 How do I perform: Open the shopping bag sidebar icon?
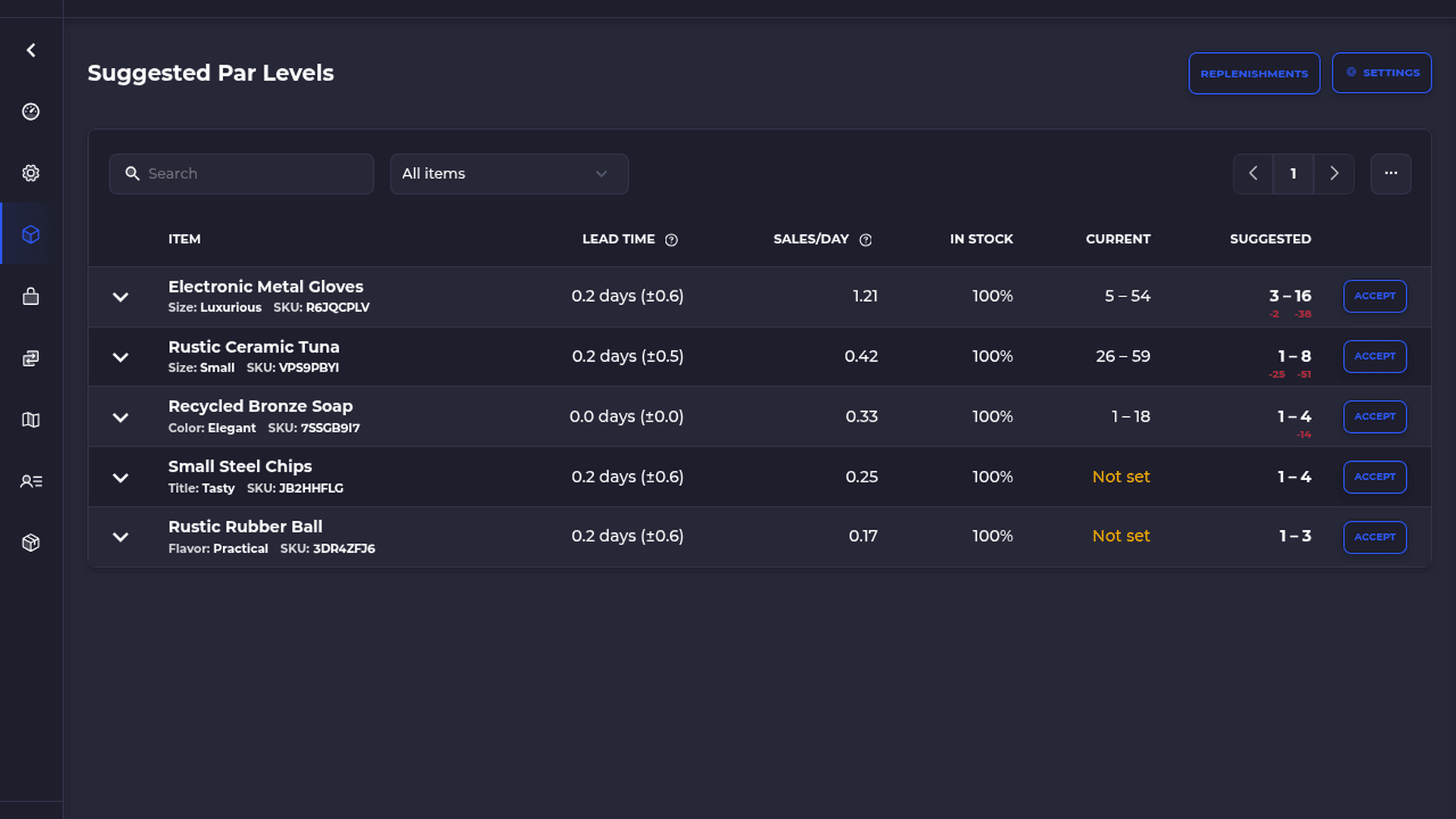pos(31,296)
